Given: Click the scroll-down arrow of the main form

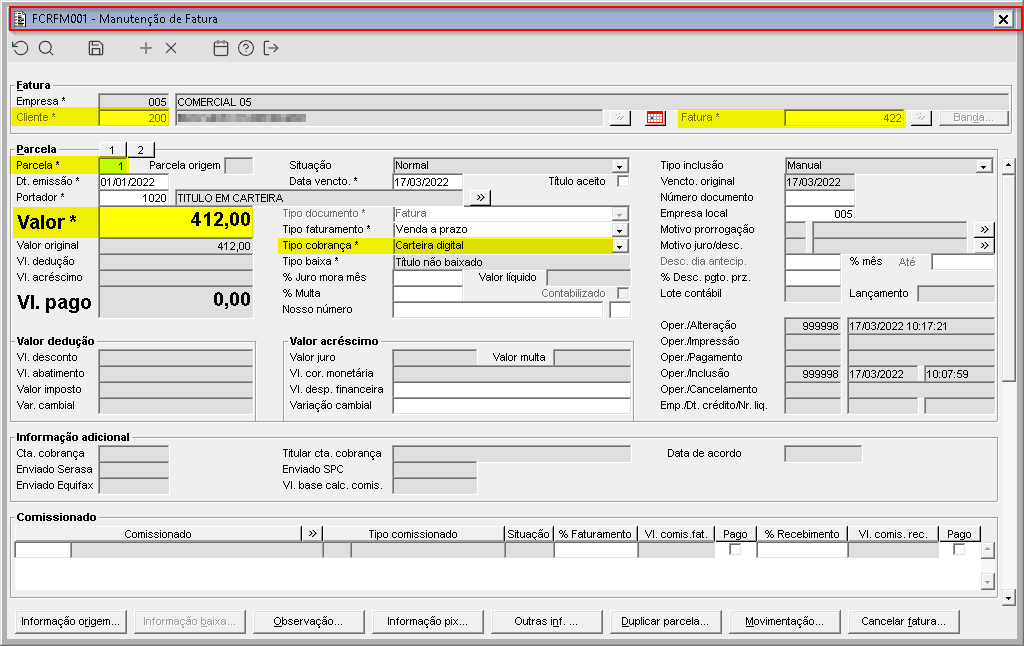Looking at the screenshot, I should pos(1008,598).
